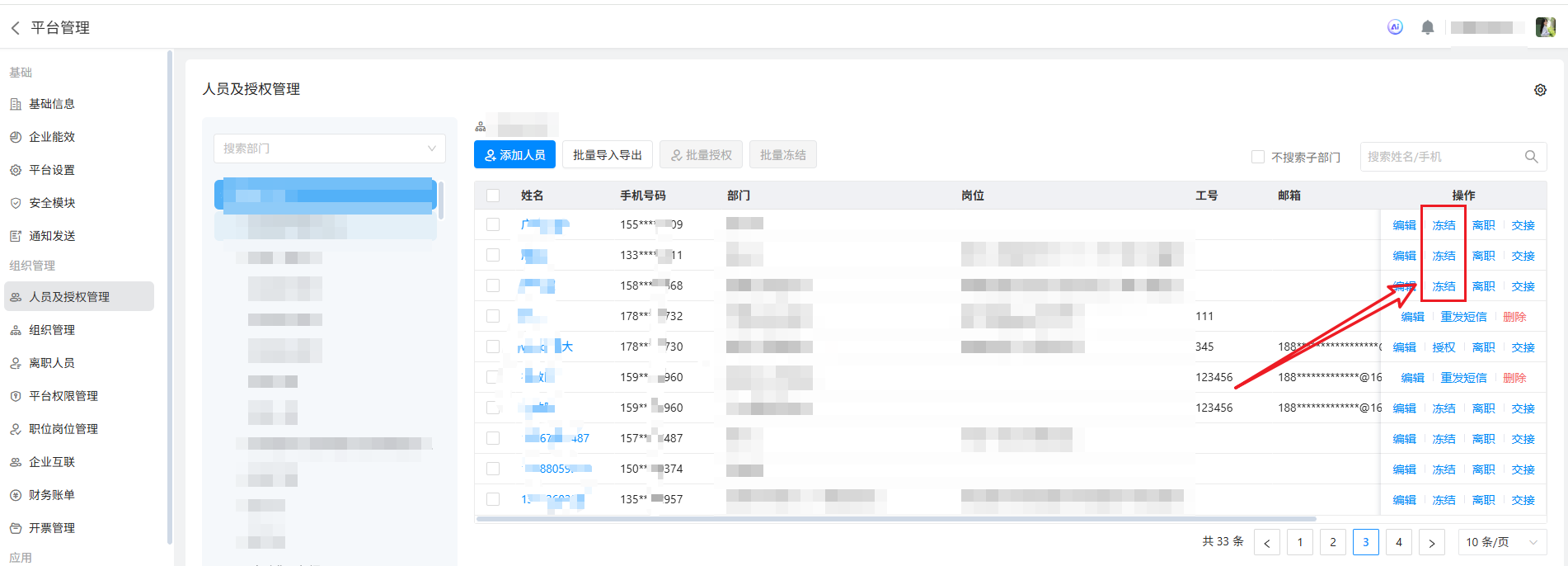Click the 添加人员 button

pyautogui.click(x=514, y=155)
